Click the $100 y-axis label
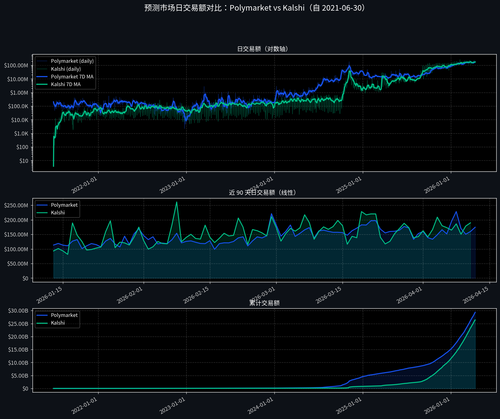Screen dimensions: 500x419 (22, 147)
